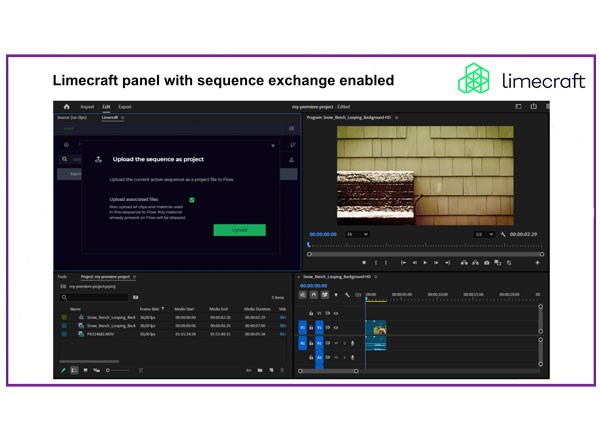Toggle V1 track output eye icon
The width and height of the screenshot is (600, 440).
tap(336, 328)
